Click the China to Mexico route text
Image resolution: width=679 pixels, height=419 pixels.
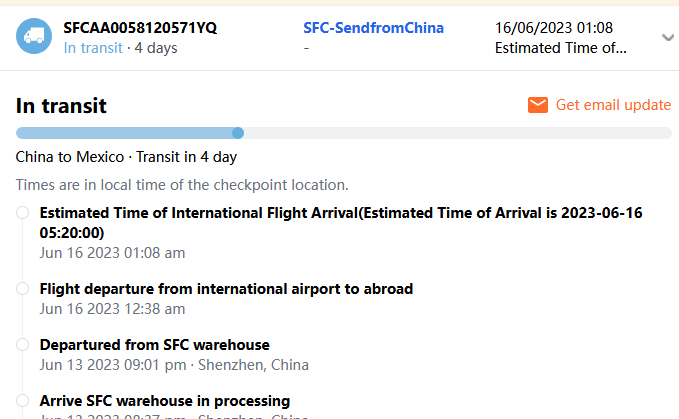pos(70,157)
